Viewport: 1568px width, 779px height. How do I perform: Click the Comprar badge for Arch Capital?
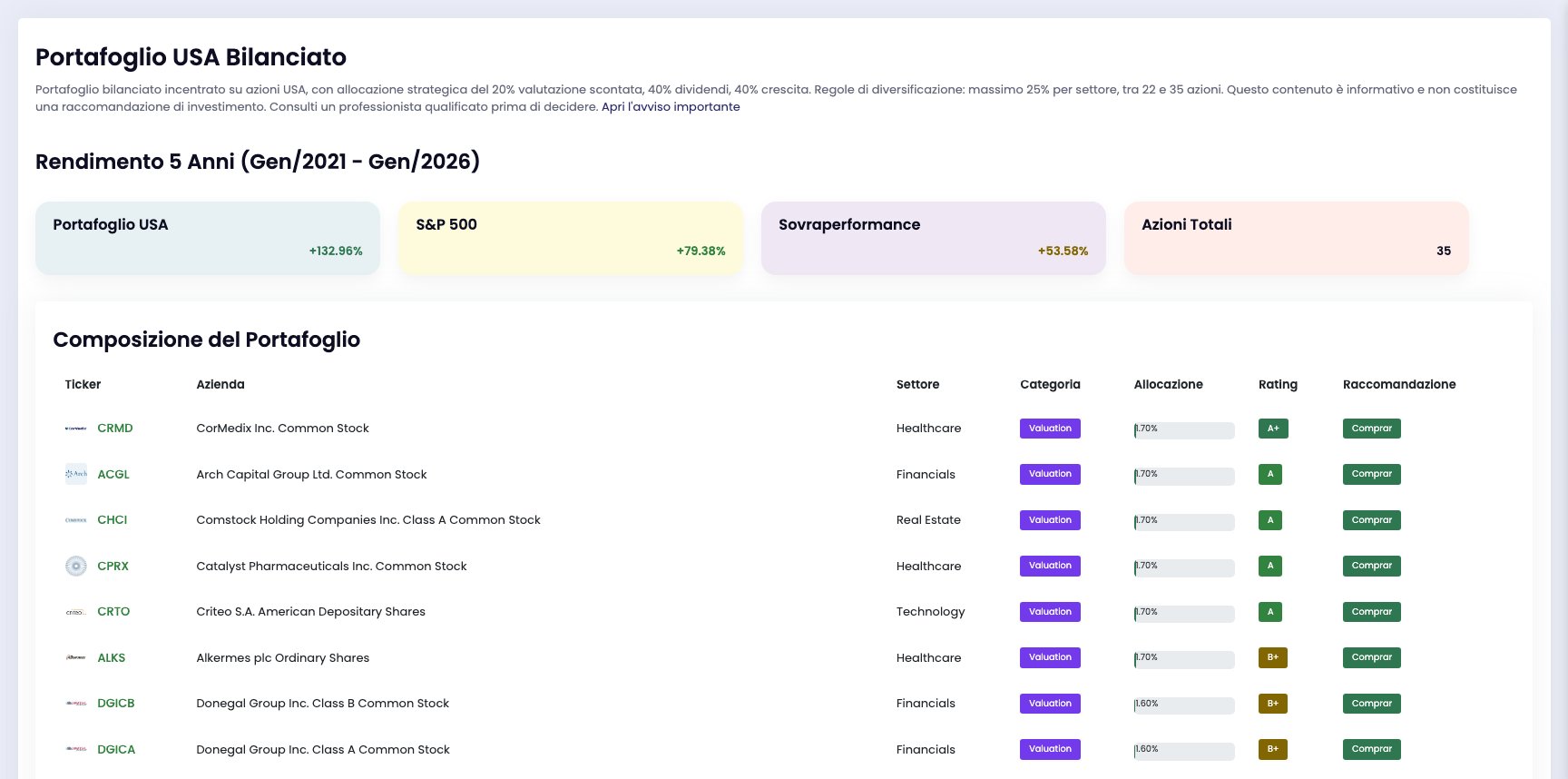1372,474
